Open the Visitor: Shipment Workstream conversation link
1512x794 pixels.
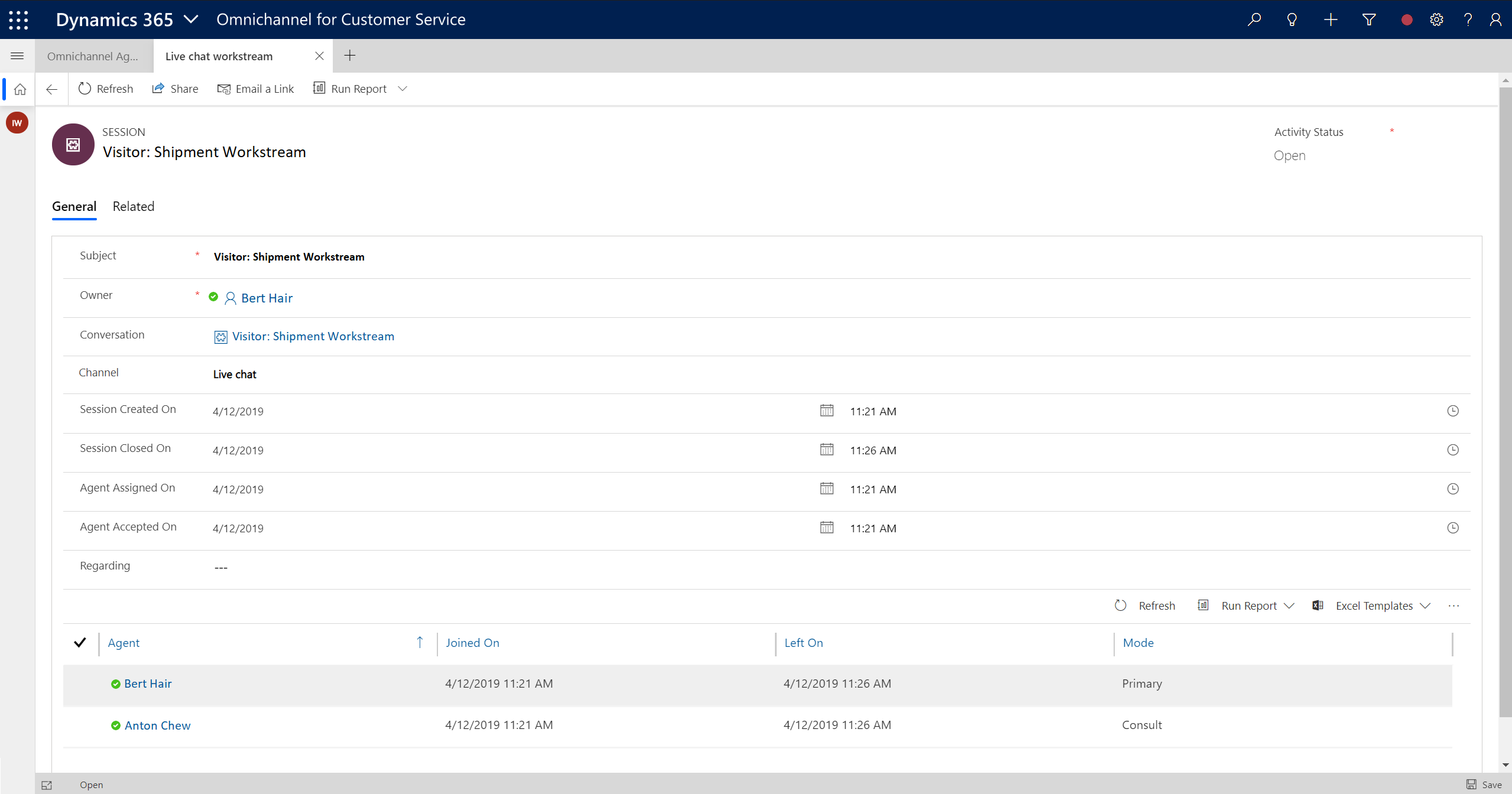pos(313,336)
